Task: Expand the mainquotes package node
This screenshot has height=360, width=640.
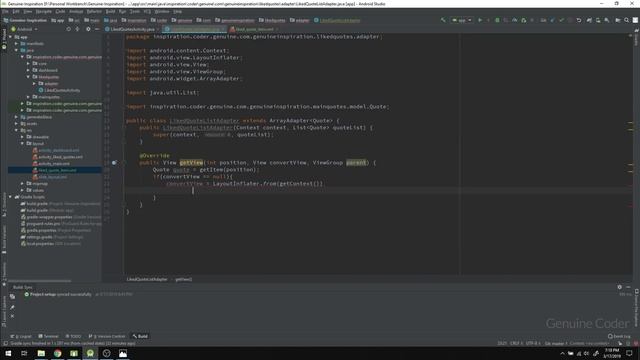Action: point(29,97)
